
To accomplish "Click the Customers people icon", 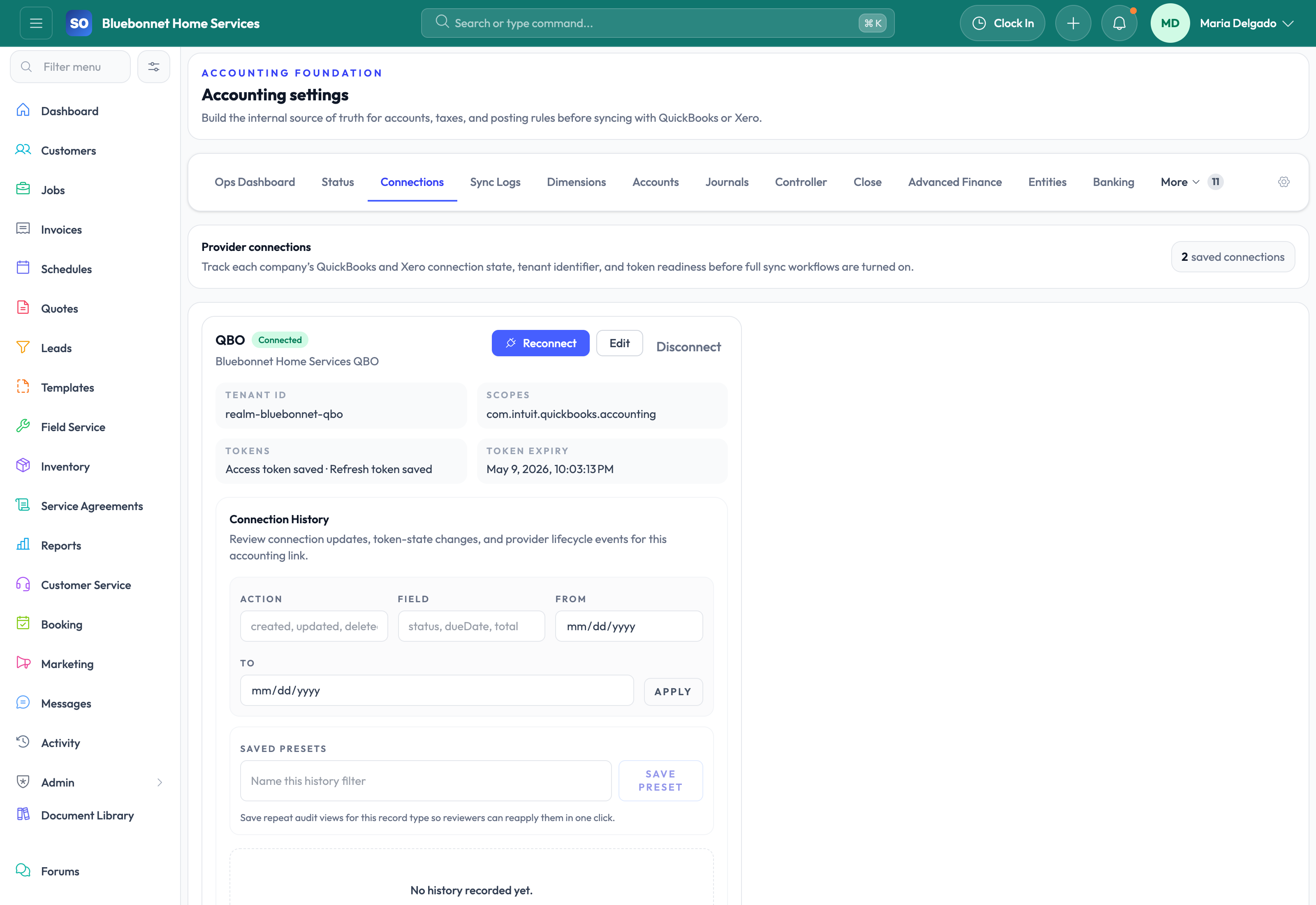I will (23, 150).
